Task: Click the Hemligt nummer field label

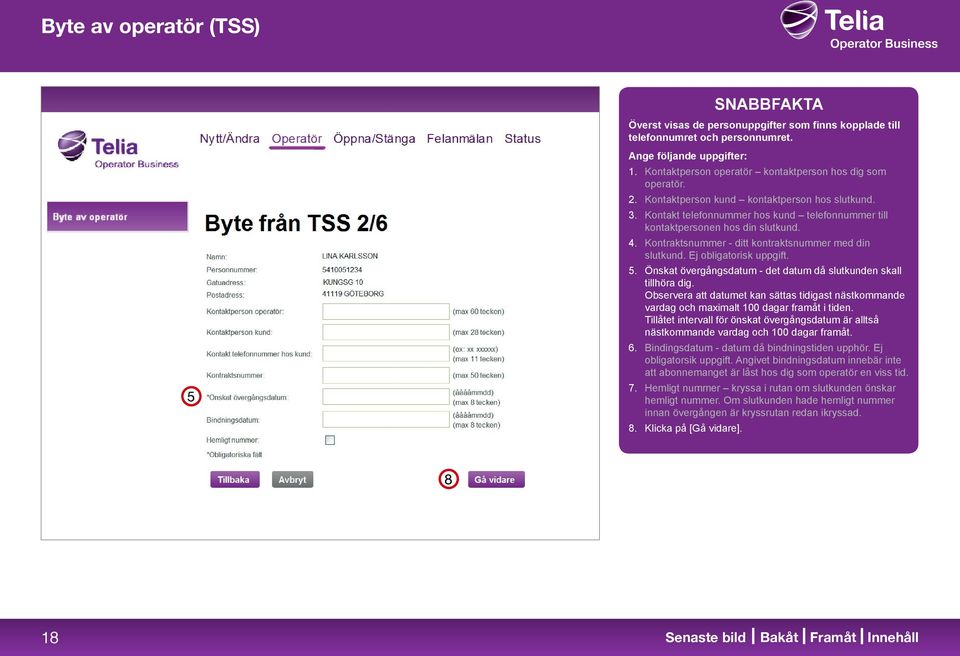Action: (233, 440)
